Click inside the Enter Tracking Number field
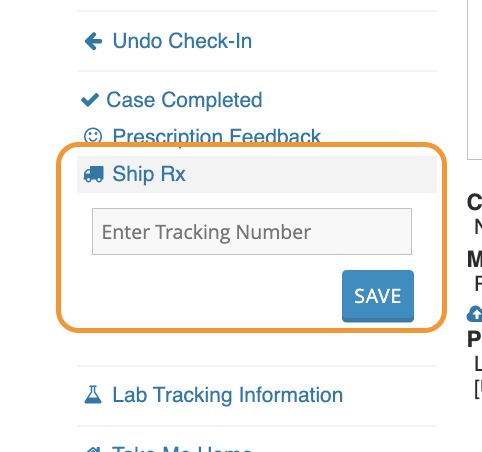Image resolution: width=482 pixels, height=452 pixels. pos(252,232)
